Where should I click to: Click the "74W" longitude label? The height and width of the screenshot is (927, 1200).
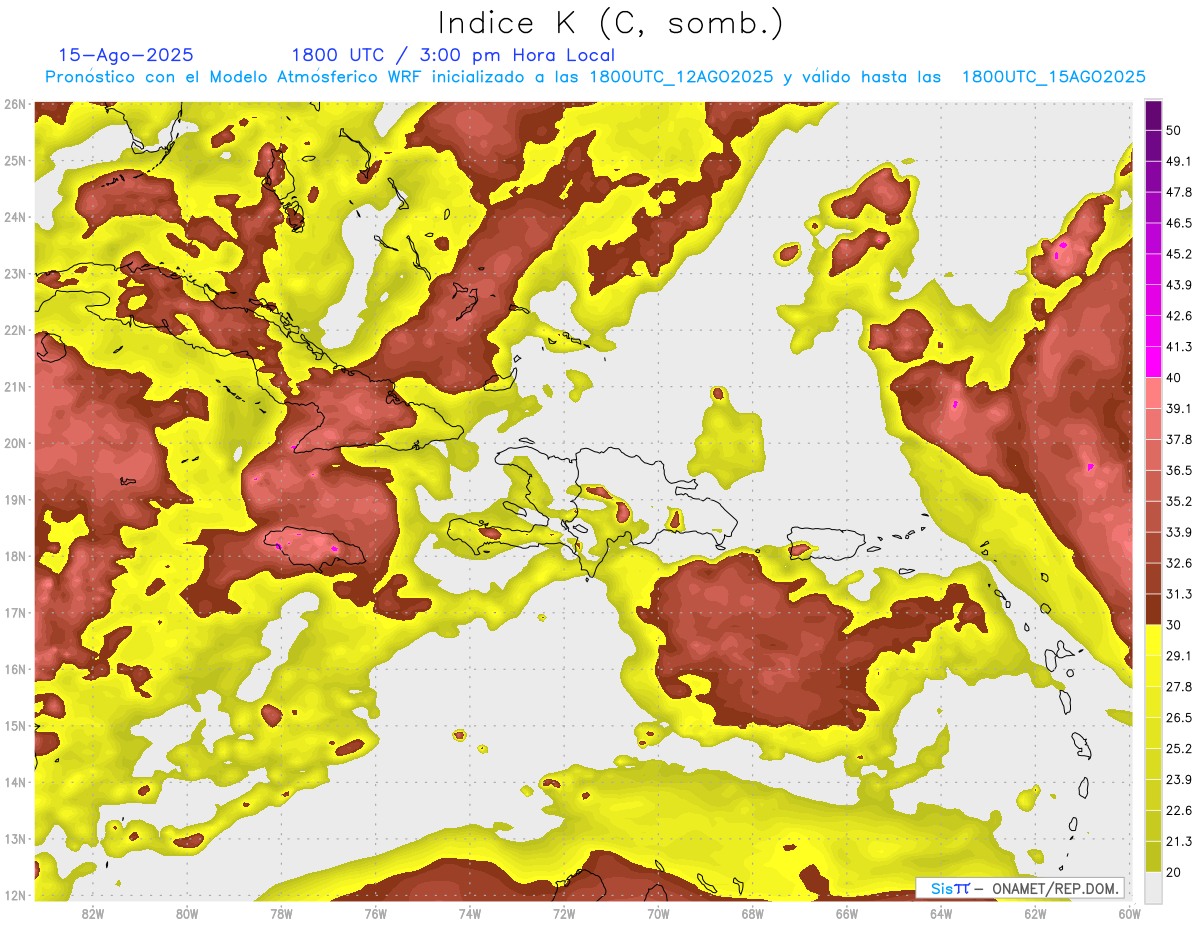[469, 913]
